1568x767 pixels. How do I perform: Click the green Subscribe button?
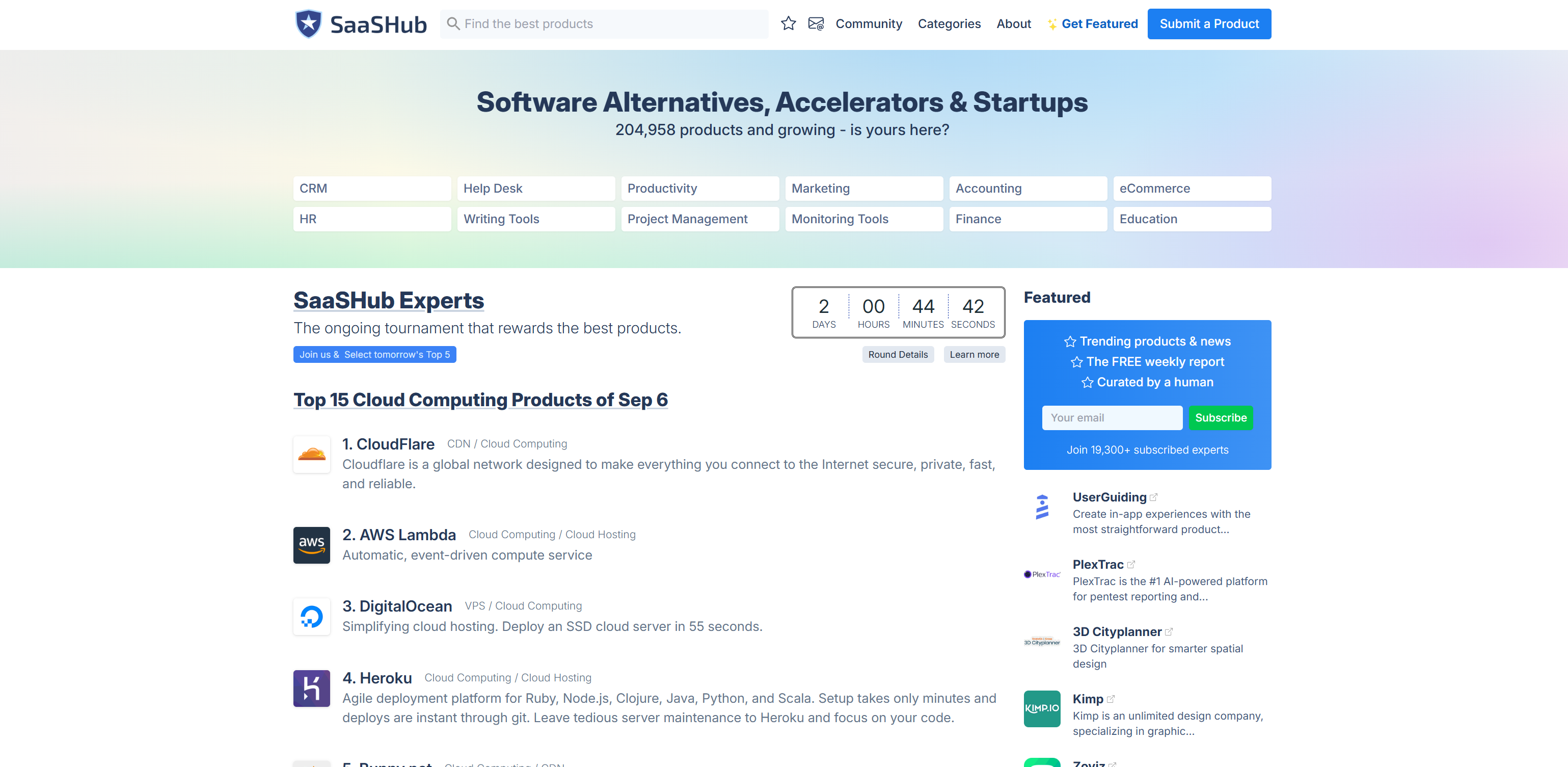coord(1221,417)
